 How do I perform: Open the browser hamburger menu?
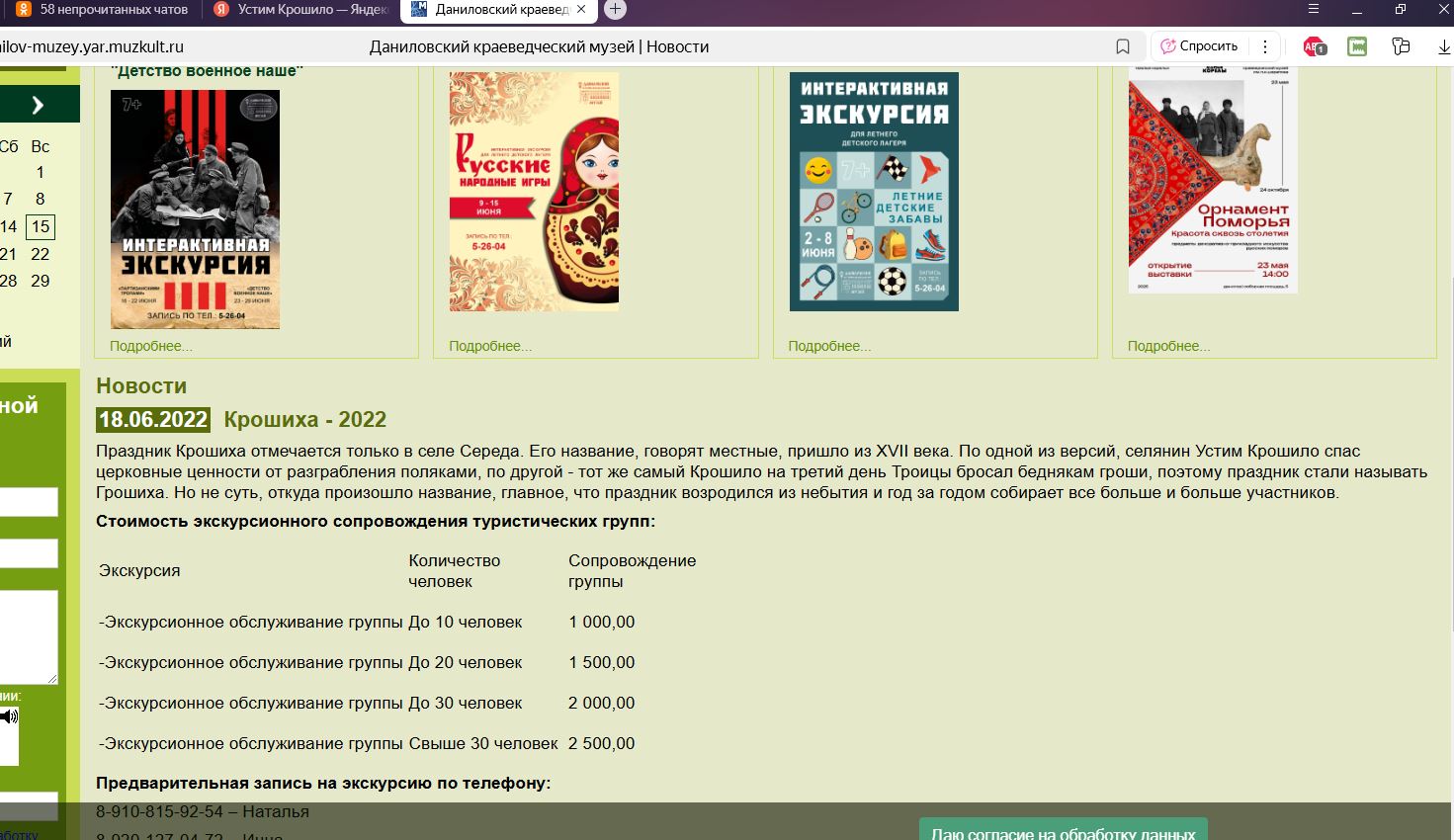[x=1314, y=9]
